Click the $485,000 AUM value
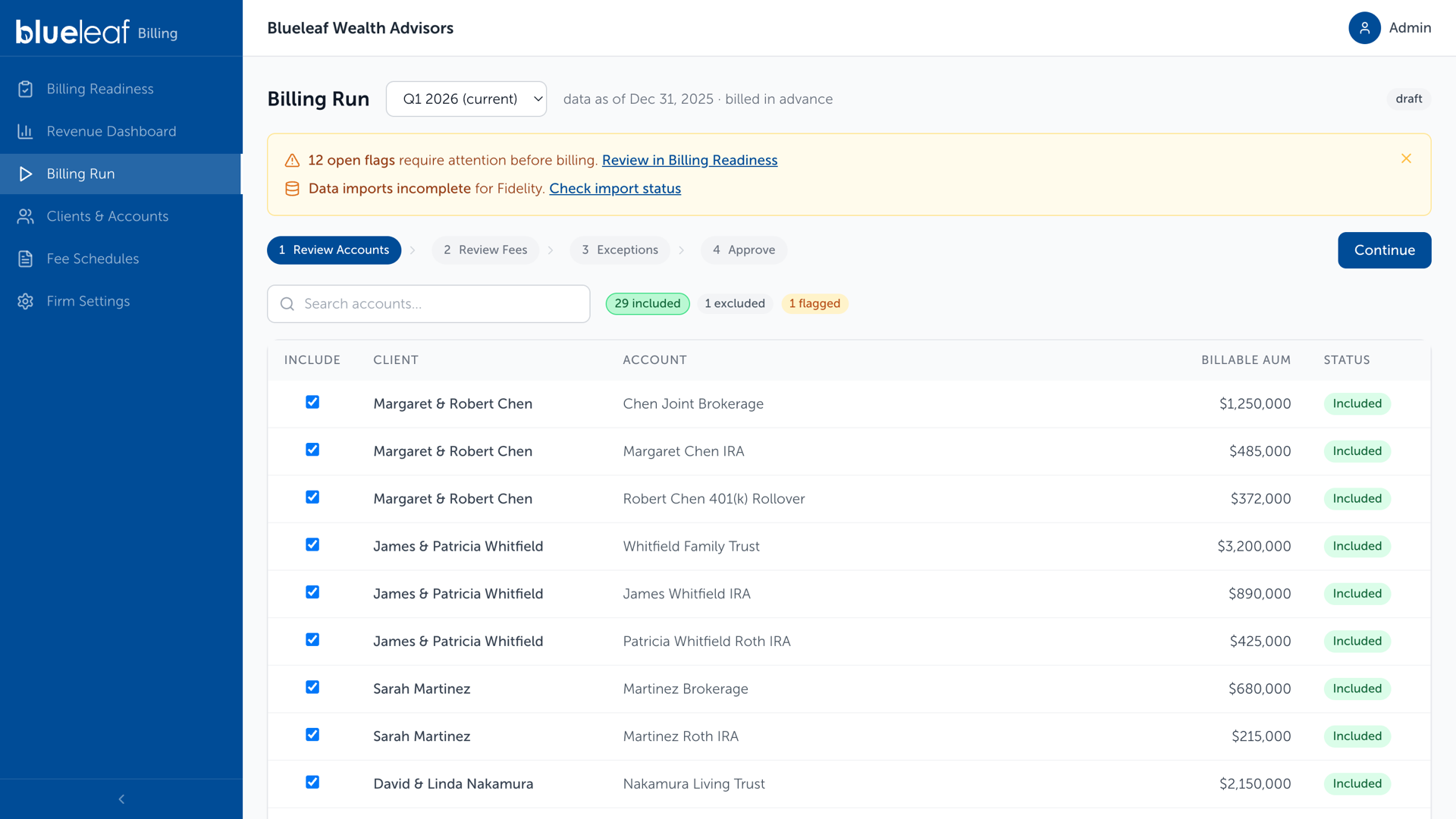 pyautogui.click(x=1260, y=451)
